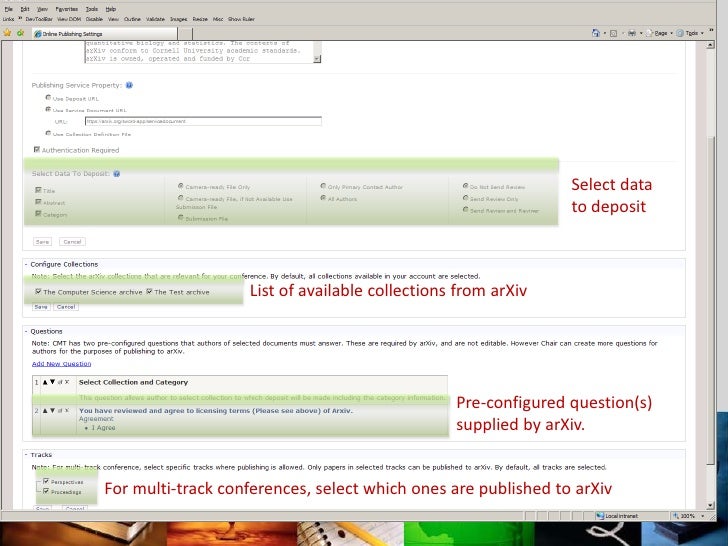Click Save below Select Data To Deposit
Screen dimensions: 728x546
tap(42, 242)
